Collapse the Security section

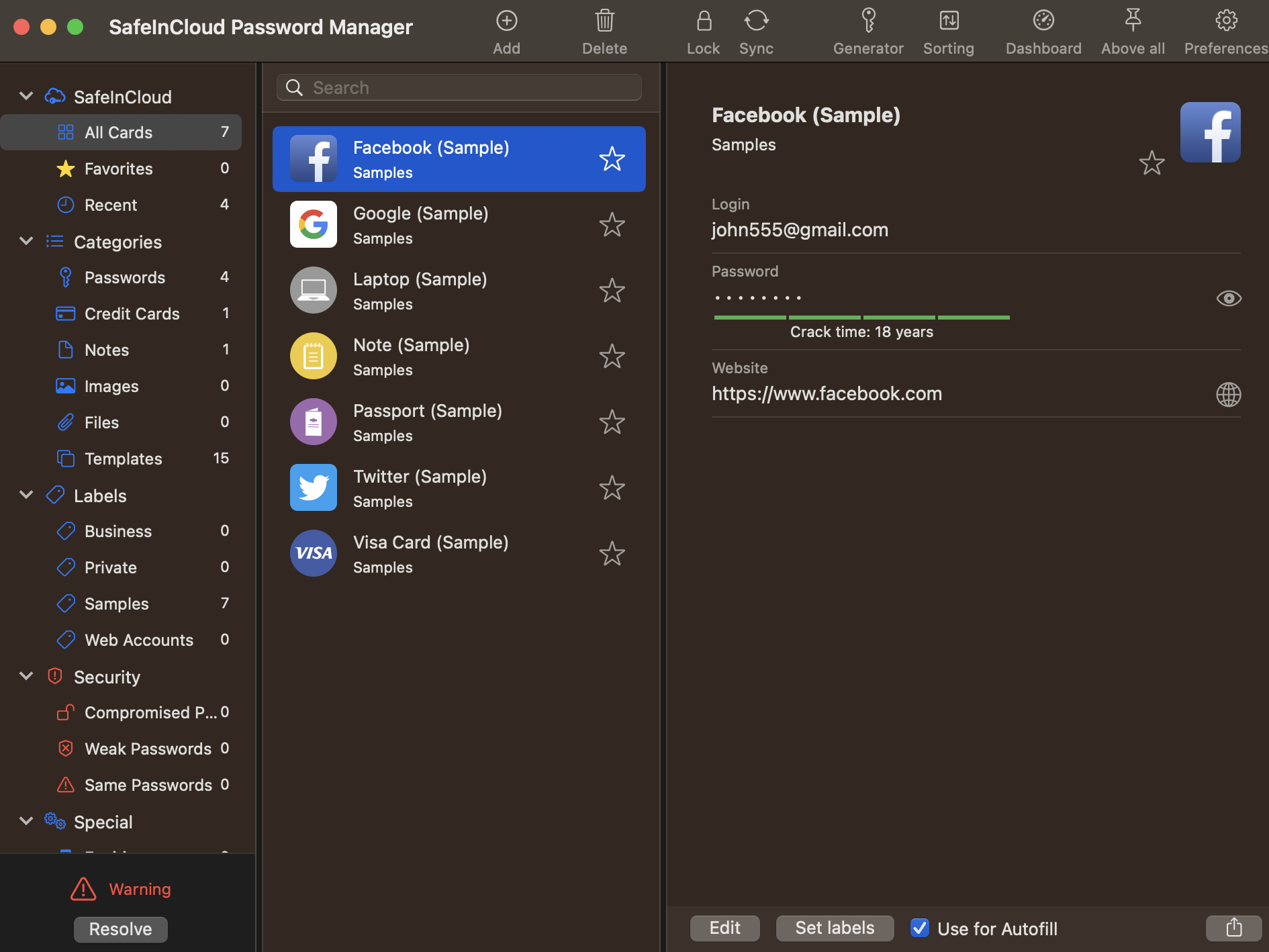click(26, 676)
